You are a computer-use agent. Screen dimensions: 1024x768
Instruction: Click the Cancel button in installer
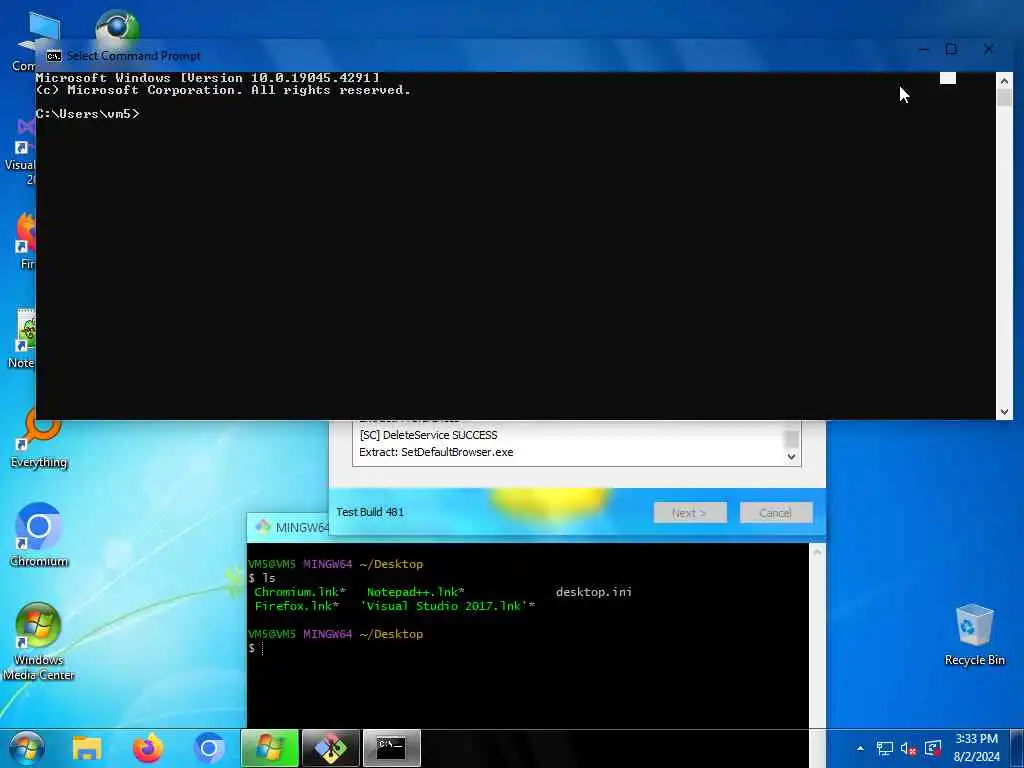pyautogui.click(x=776, y=513)
